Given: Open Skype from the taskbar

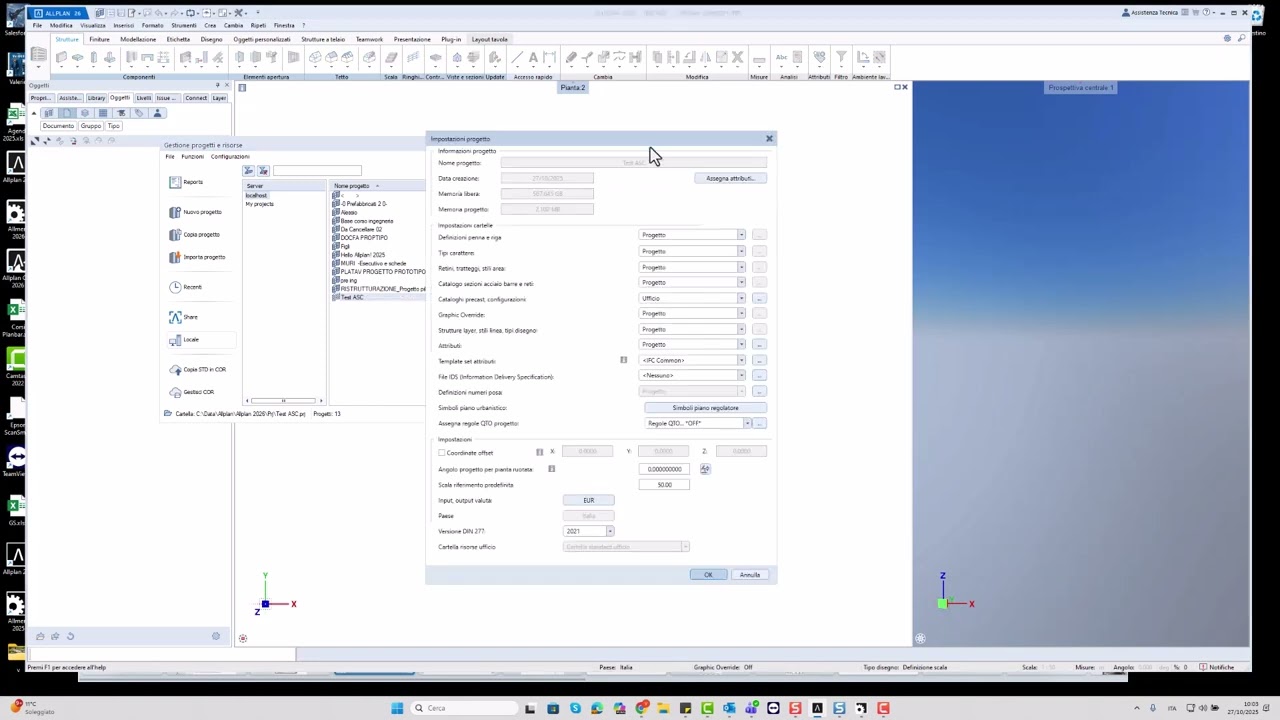Looking at the screenshot, I should (x=575, y=708).
